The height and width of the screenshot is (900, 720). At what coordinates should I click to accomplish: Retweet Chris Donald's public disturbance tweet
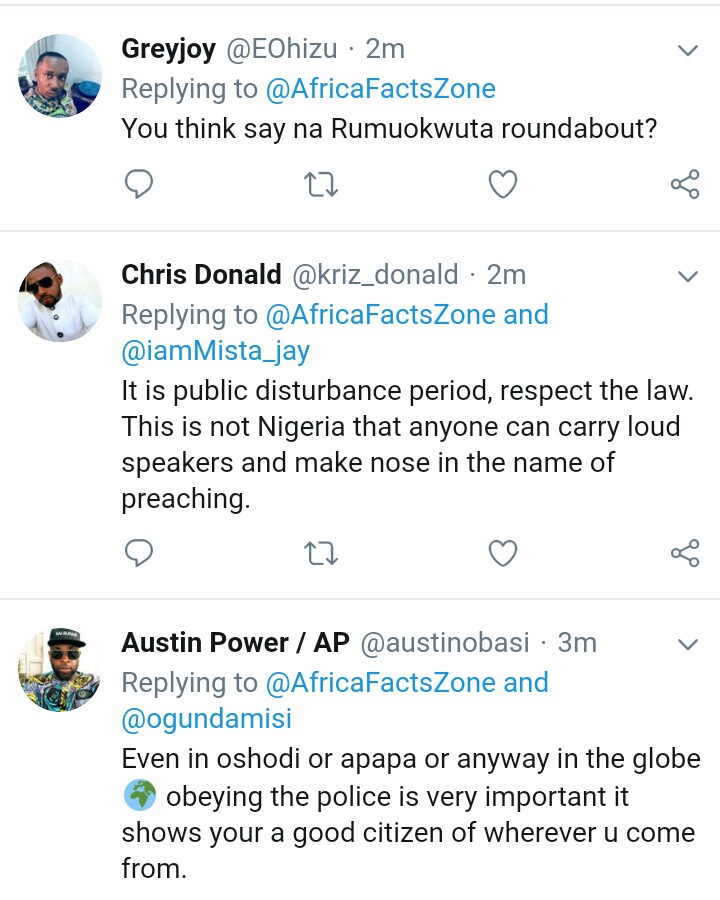click(320, 553)
